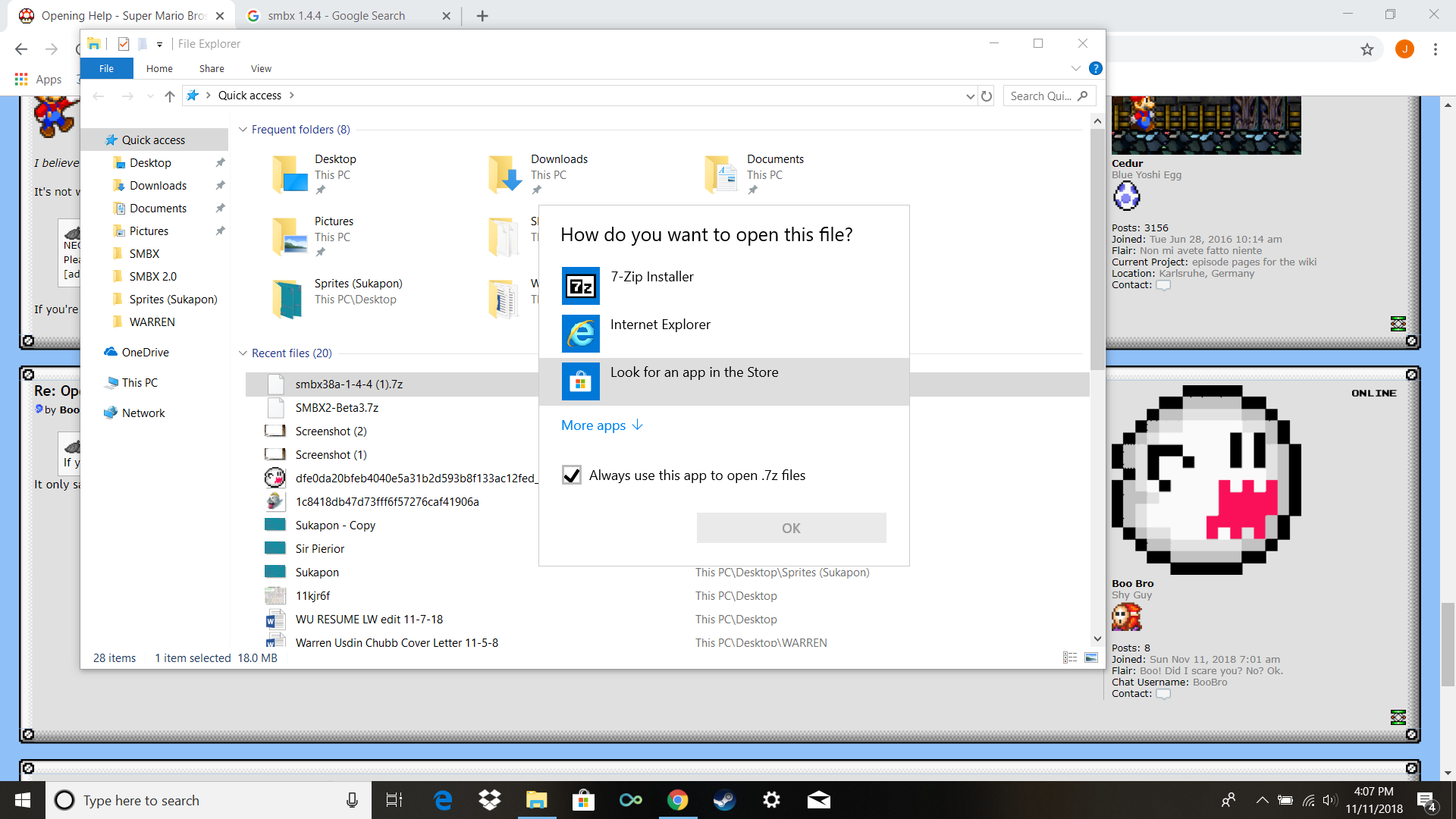The image size is (1456, 819).
Task: Select WU RESUME LW edit 11-7-18 file
Action: pyautogui.click(x=369, y=620)
